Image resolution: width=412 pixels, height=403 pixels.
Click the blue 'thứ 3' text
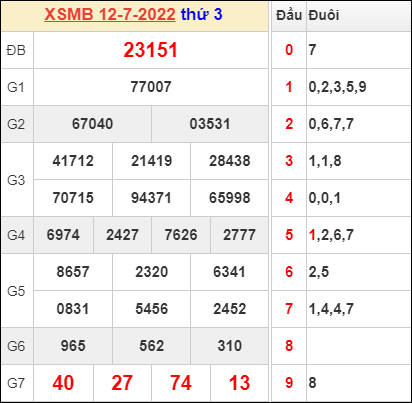click(201, 14)
